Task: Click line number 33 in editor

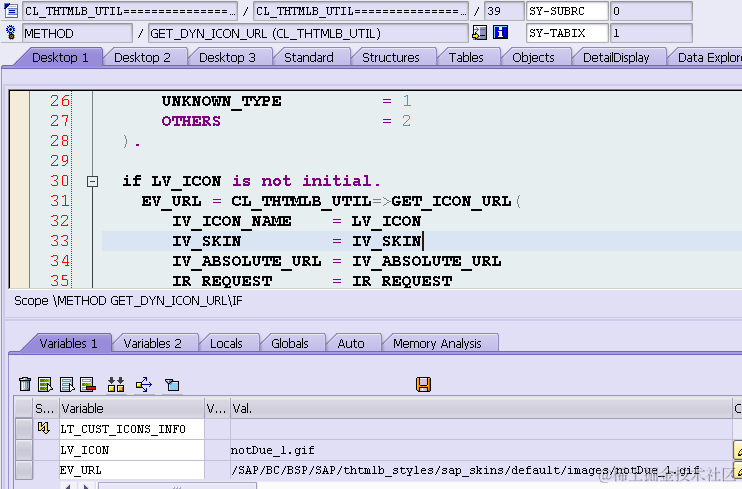Action: click(60, 241)
